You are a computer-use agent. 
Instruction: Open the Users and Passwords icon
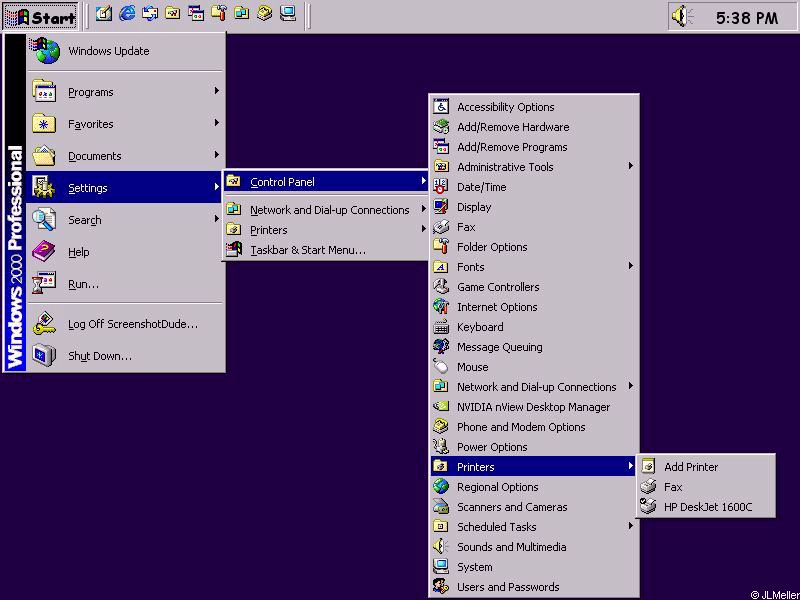[x=441, y=586]
